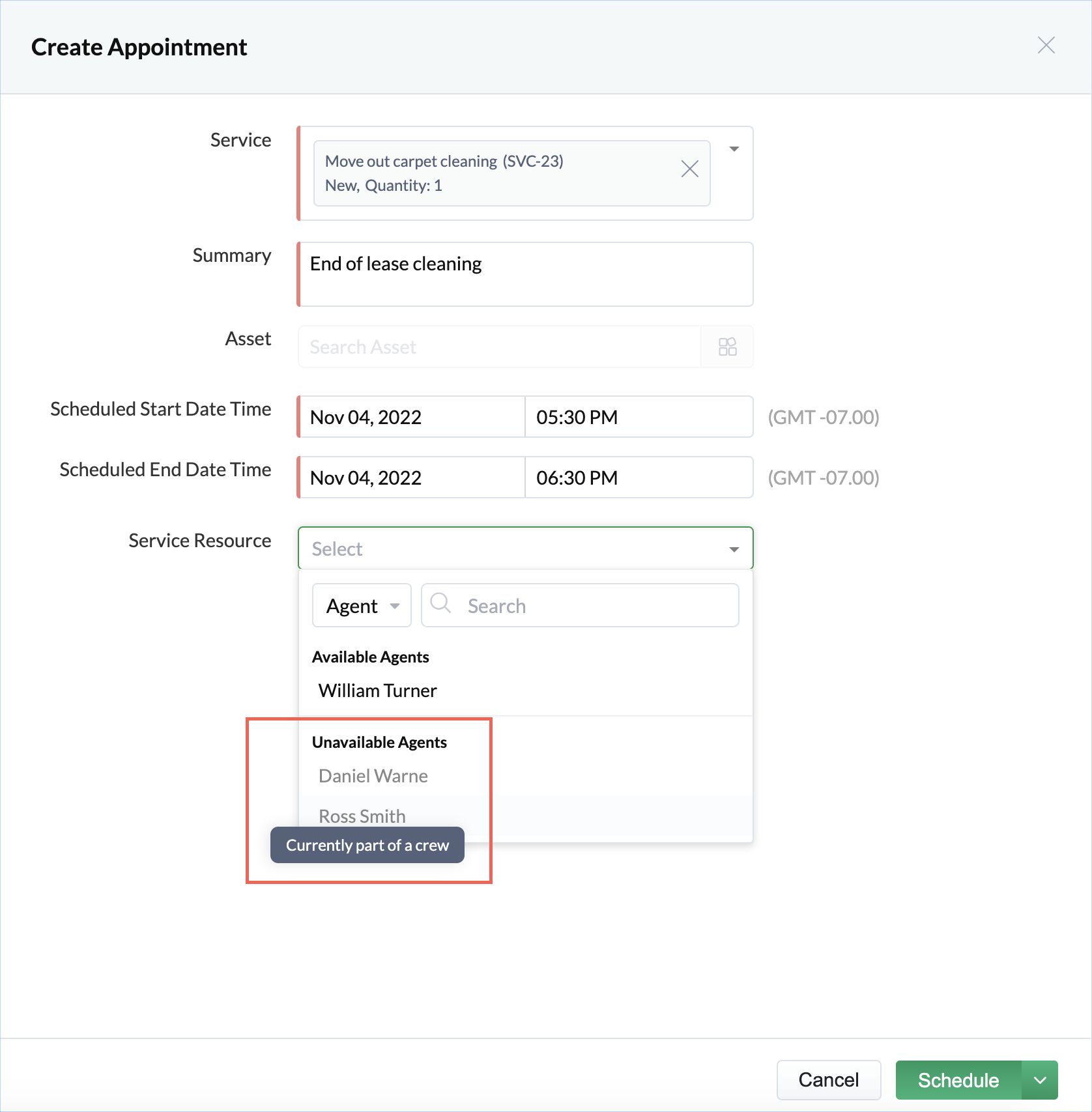The image size is (1092, 1112).
Task: Cancel the appointment creation
Action: coord(829,1080)
